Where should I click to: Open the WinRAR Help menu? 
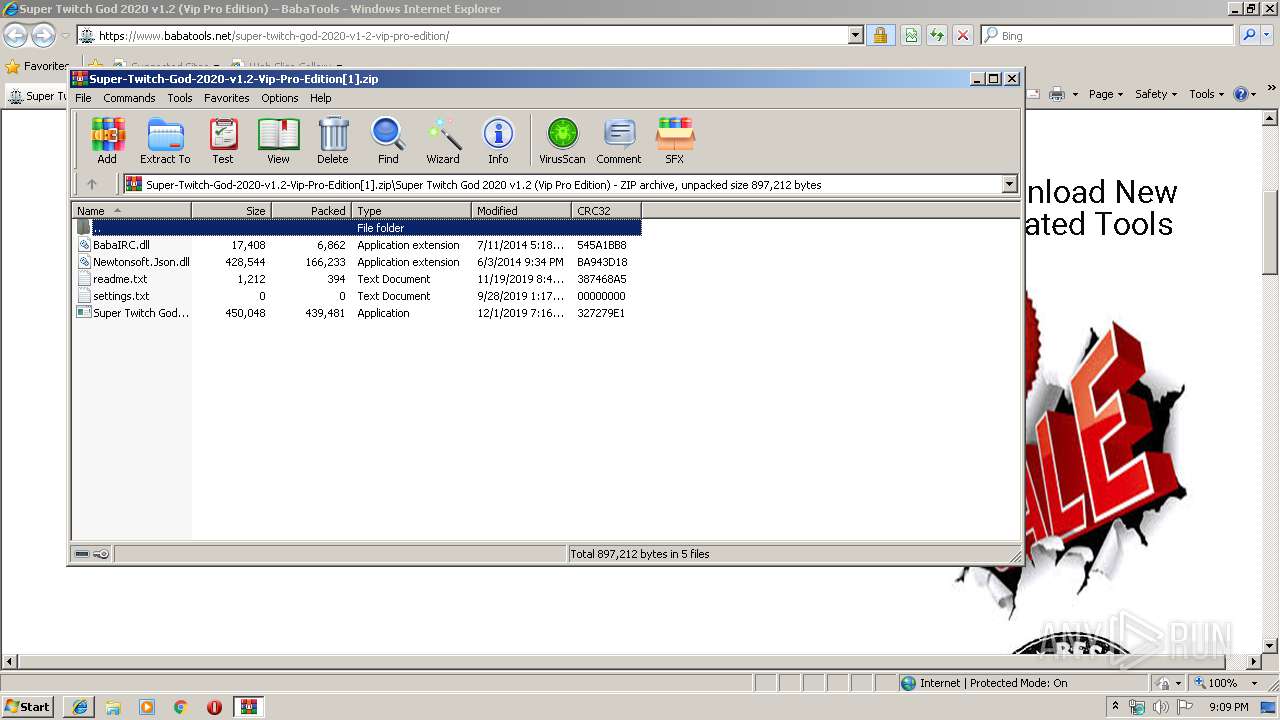click(321, 98)
